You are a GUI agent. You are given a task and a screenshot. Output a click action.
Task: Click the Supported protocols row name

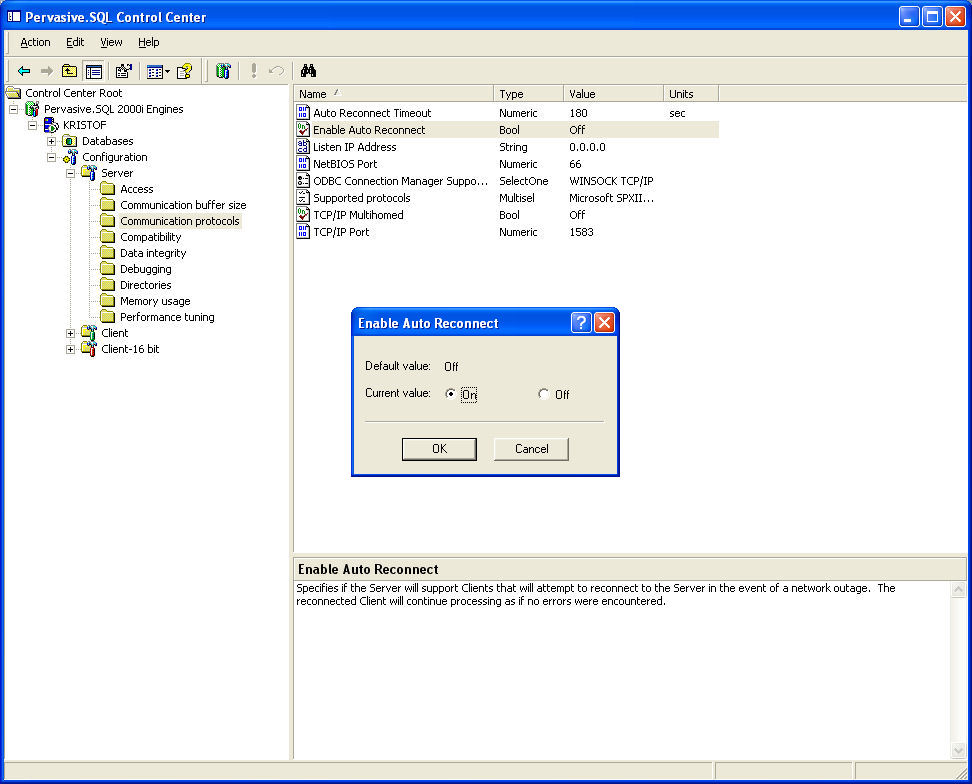pos(362,198)
